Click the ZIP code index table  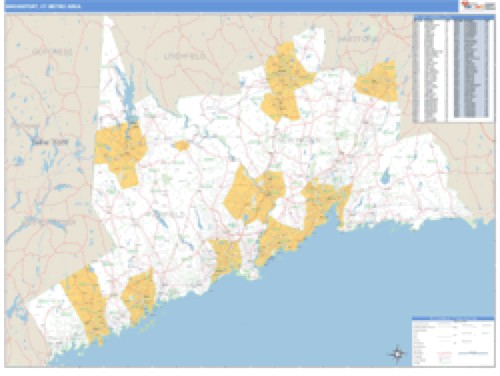click(x=454, y=69)
